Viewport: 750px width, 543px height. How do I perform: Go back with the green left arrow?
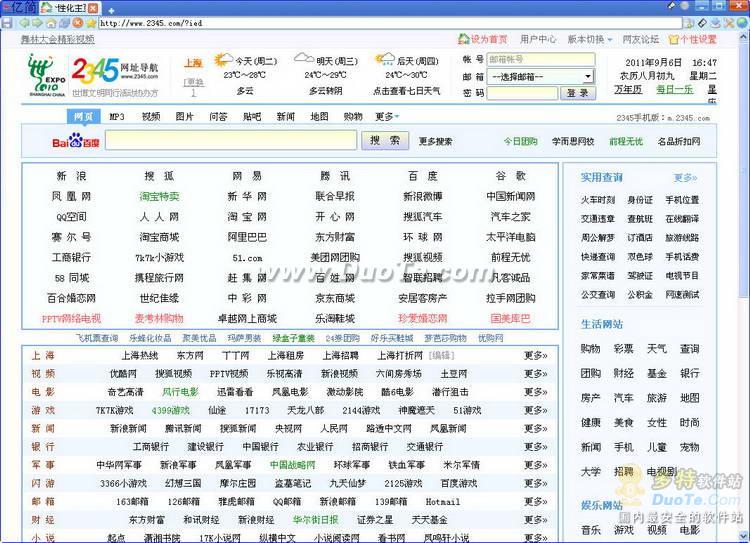(x=24, y=23)
